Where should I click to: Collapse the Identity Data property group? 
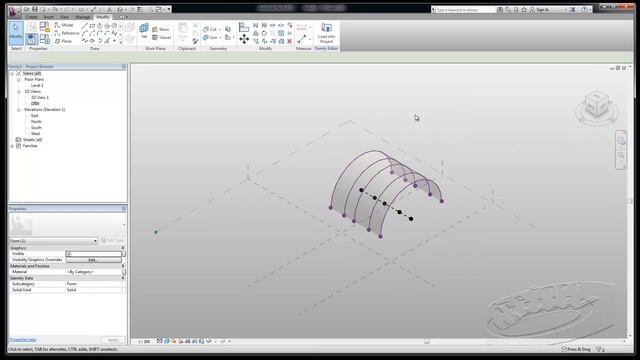122,278
